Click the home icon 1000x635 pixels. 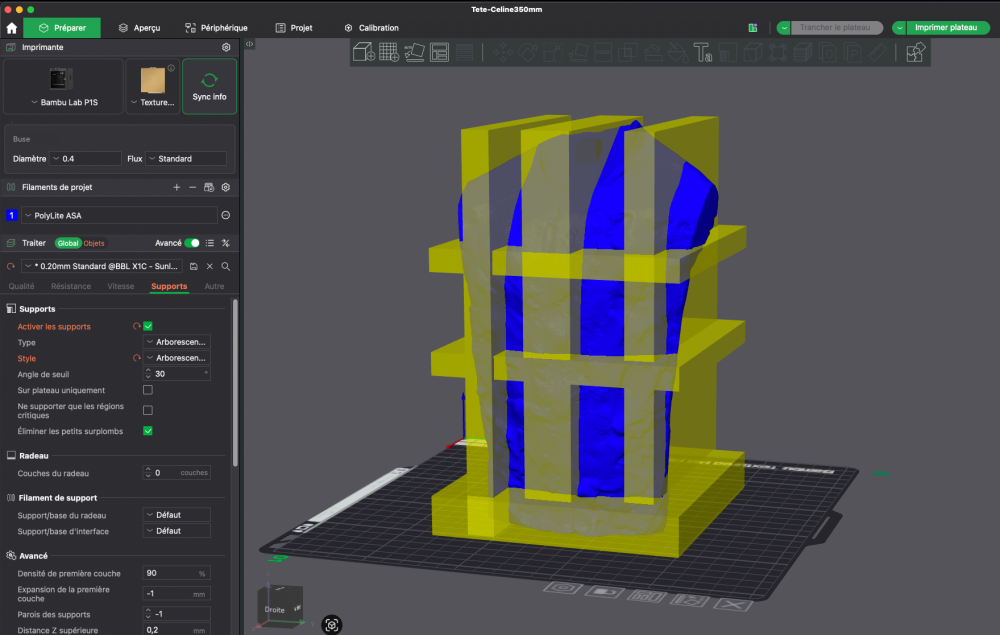[x=12, y=28]
